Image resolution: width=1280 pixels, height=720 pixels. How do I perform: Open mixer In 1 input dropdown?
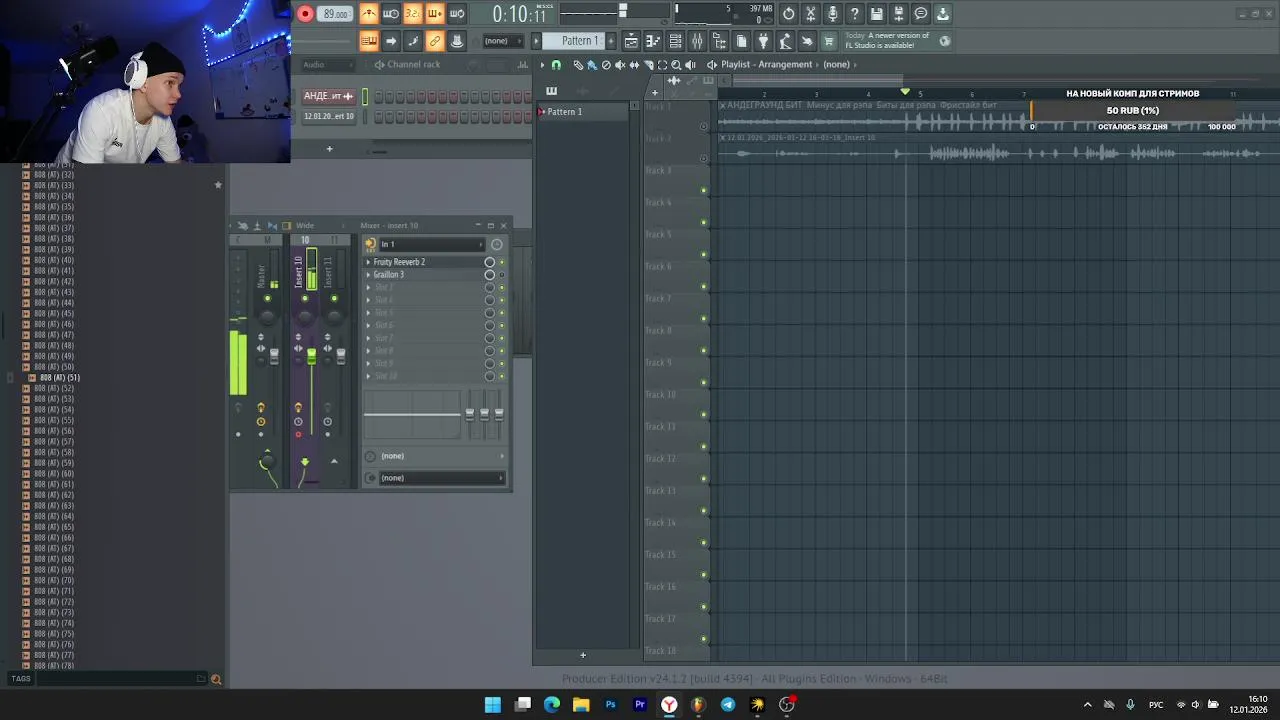tap(431, 244)
